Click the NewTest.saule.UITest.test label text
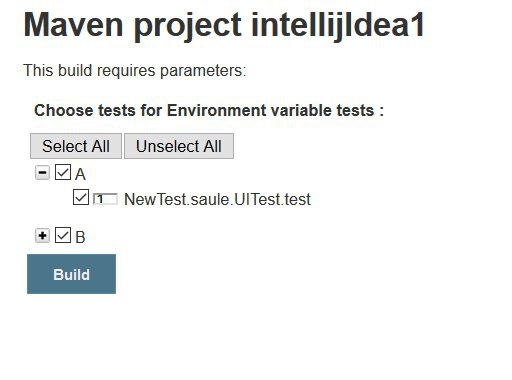The width and height of the screenshot is (512, 380). (217, 199)
